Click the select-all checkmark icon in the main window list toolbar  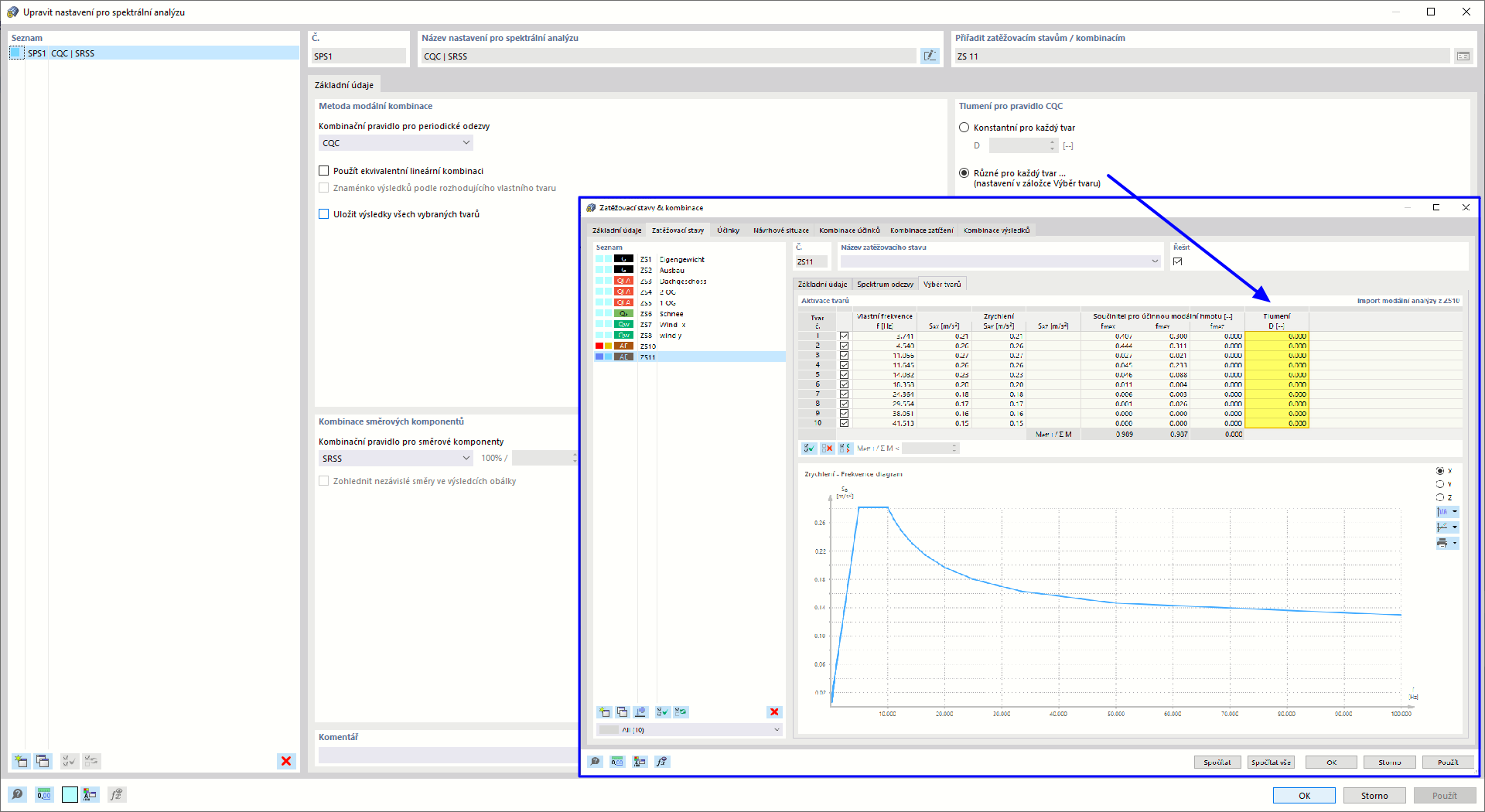(69, 761)
